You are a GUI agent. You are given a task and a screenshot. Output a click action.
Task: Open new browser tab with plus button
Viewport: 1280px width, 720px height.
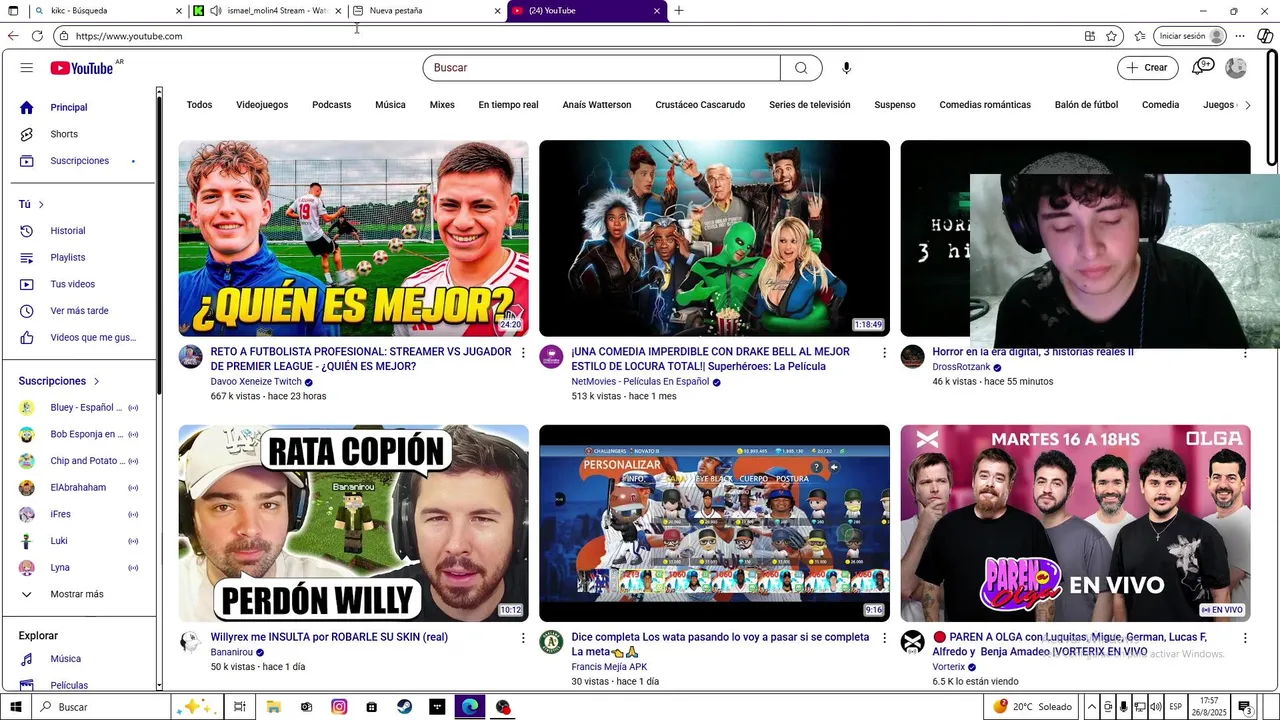pos(679,11)
